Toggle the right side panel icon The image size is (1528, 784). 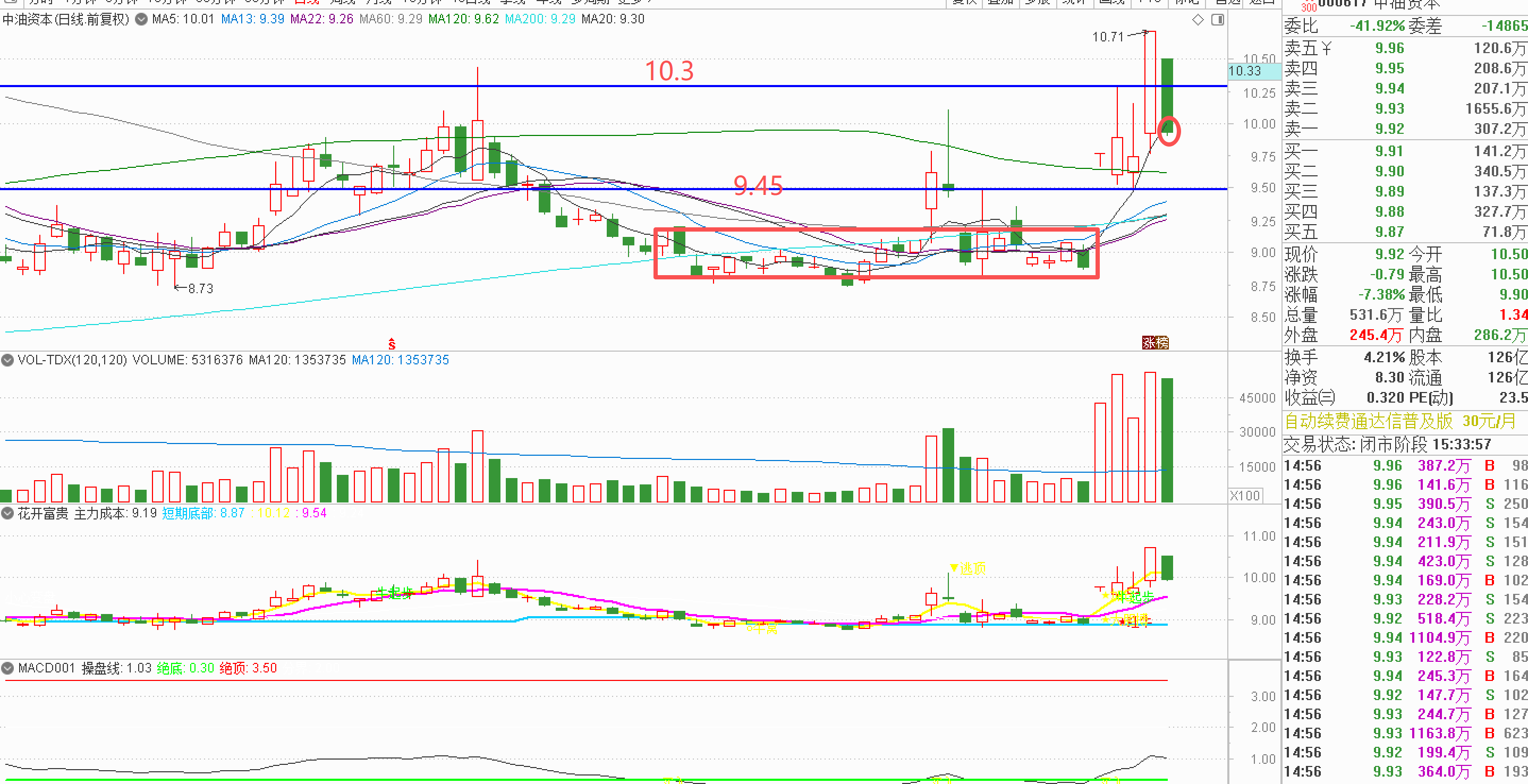pos(1217,20)
